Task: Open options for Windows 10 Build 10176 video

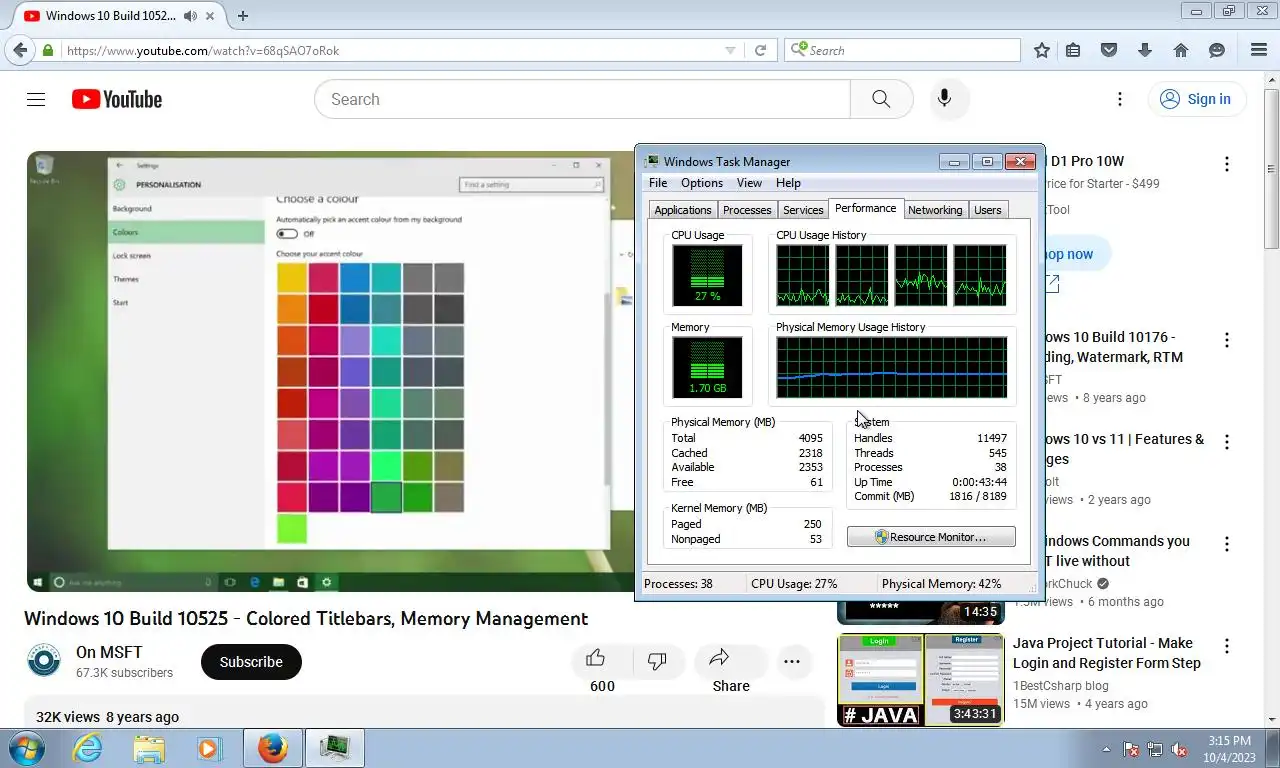Action: (1227, 340)
